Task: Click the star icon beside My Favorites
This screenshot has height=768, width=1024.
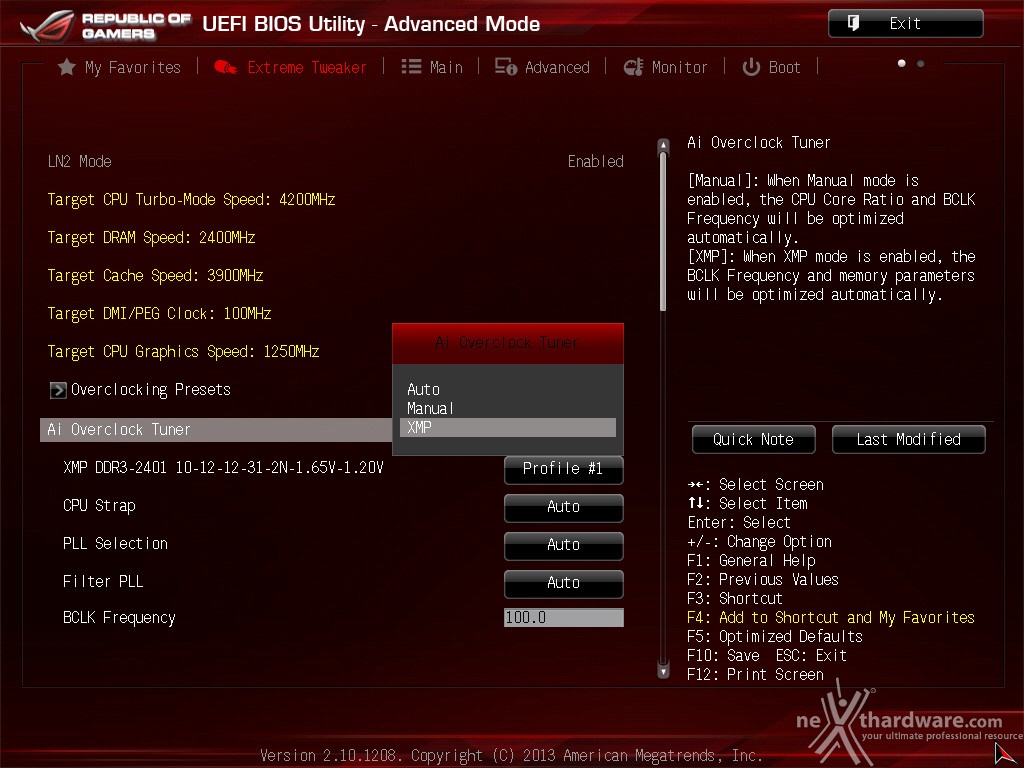Action: [x=67, y=67]
